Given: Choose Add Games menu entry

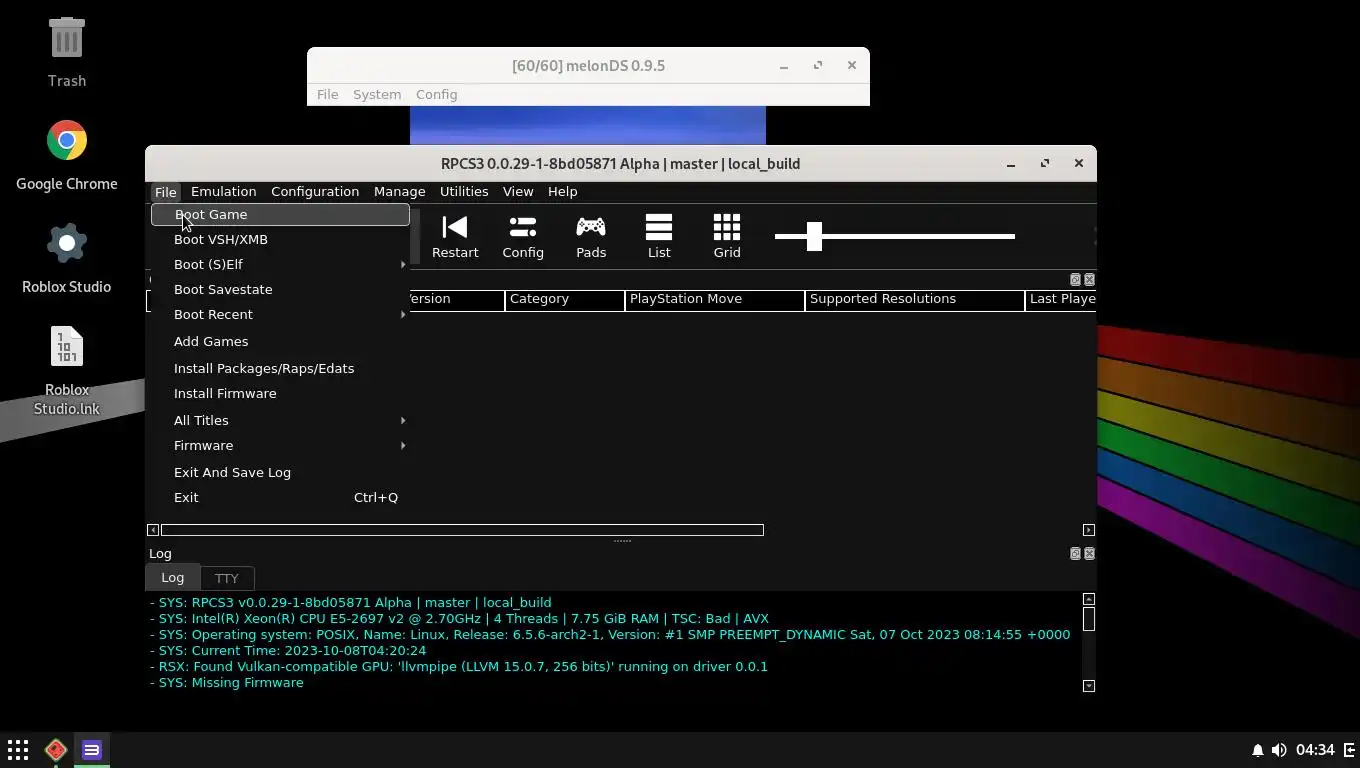Looking at the screenshot, I should [x=280, y=341].
